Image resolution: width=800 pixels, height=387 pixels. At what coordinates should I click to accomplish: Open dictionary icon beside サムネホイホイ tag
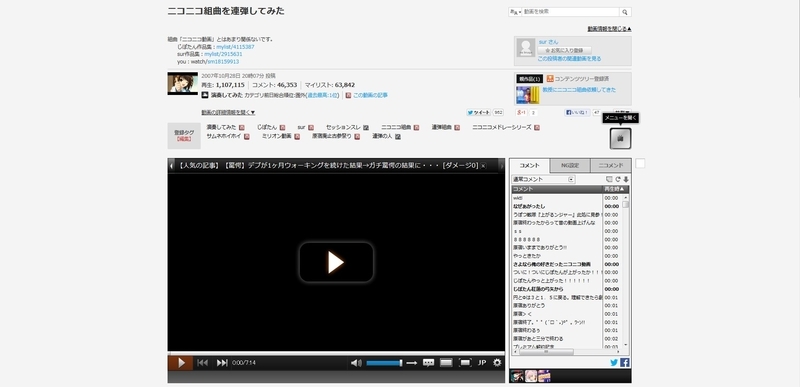pos(246,137)
